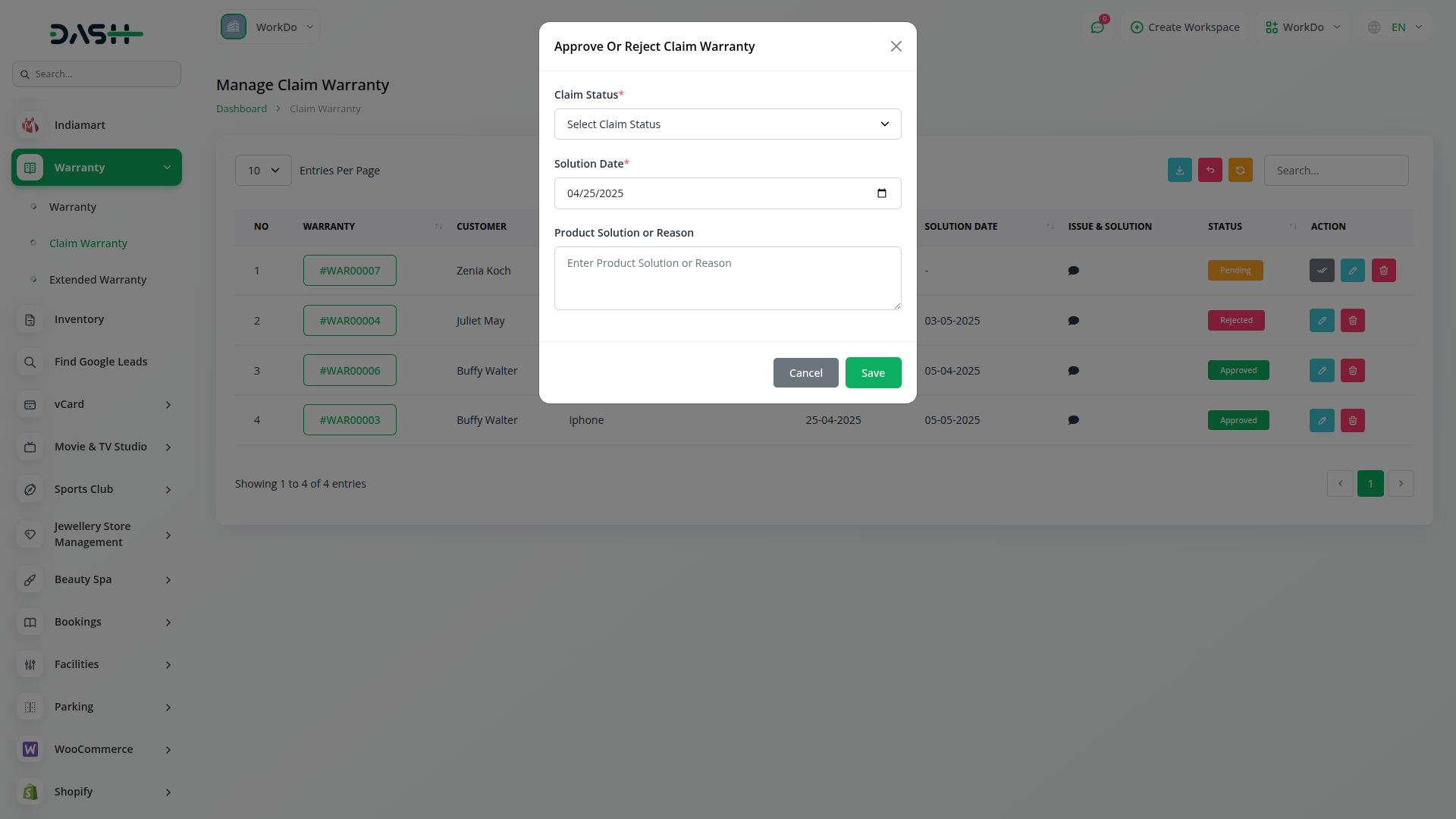The height and width of the screenshot is (819, 1456).
Task: Click the edit pencil icon for Juliet May
Action: 1321,321
